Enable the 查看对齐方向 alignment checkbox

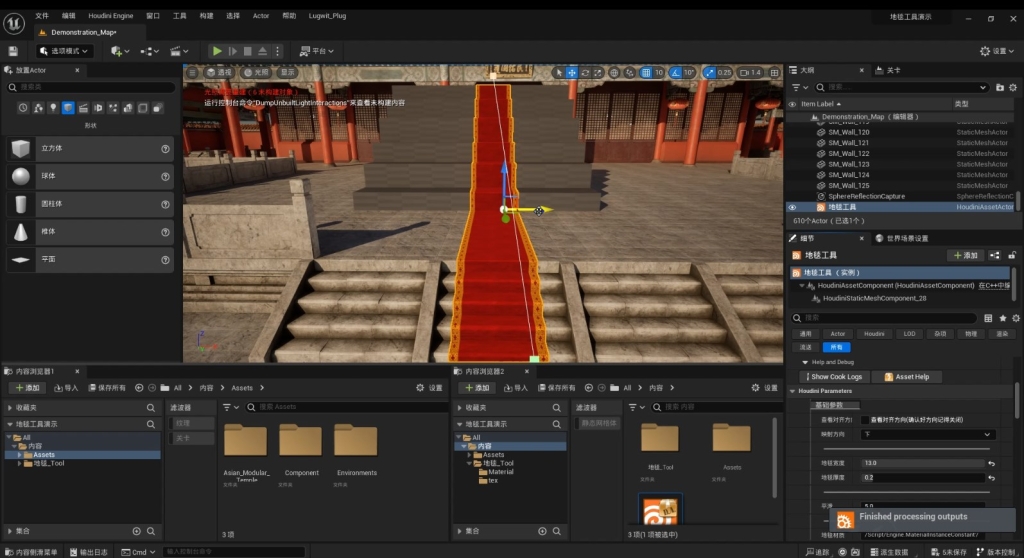(865, 419)
